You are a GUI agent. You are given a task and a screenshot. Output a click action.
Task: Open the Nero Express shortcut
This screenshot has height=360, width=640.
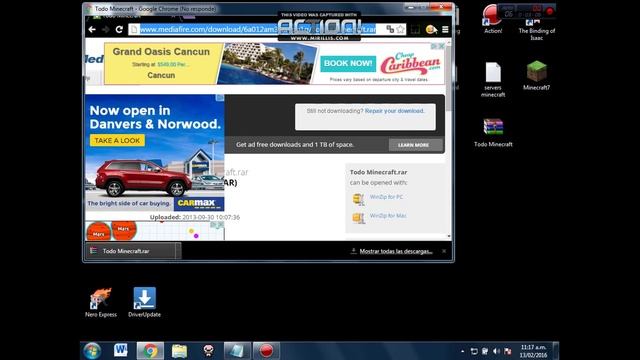[x=101, y=302]
